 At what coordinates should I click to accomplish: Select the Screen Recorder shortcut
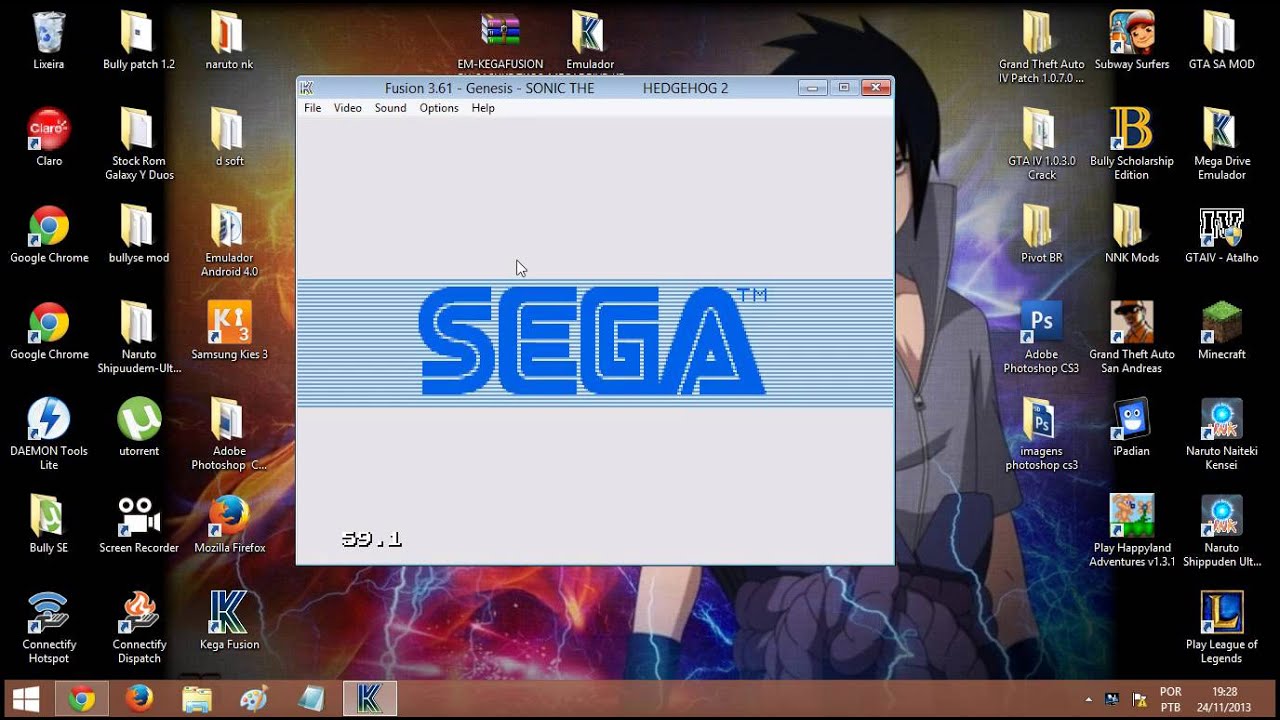coord(139,524)
